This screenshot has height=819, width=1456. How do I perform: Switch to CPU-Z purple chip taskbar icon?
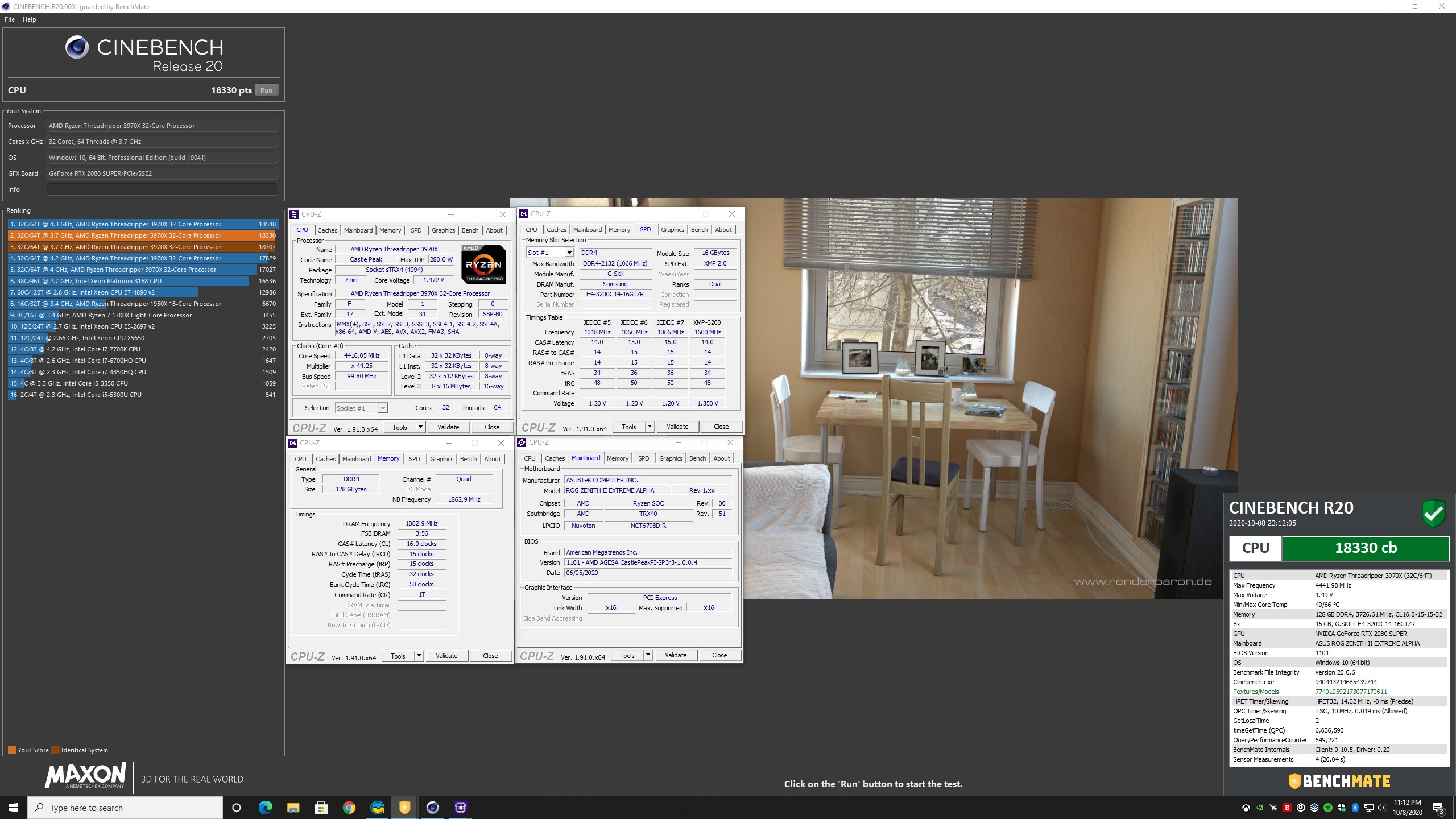click(x=460, y=808)
